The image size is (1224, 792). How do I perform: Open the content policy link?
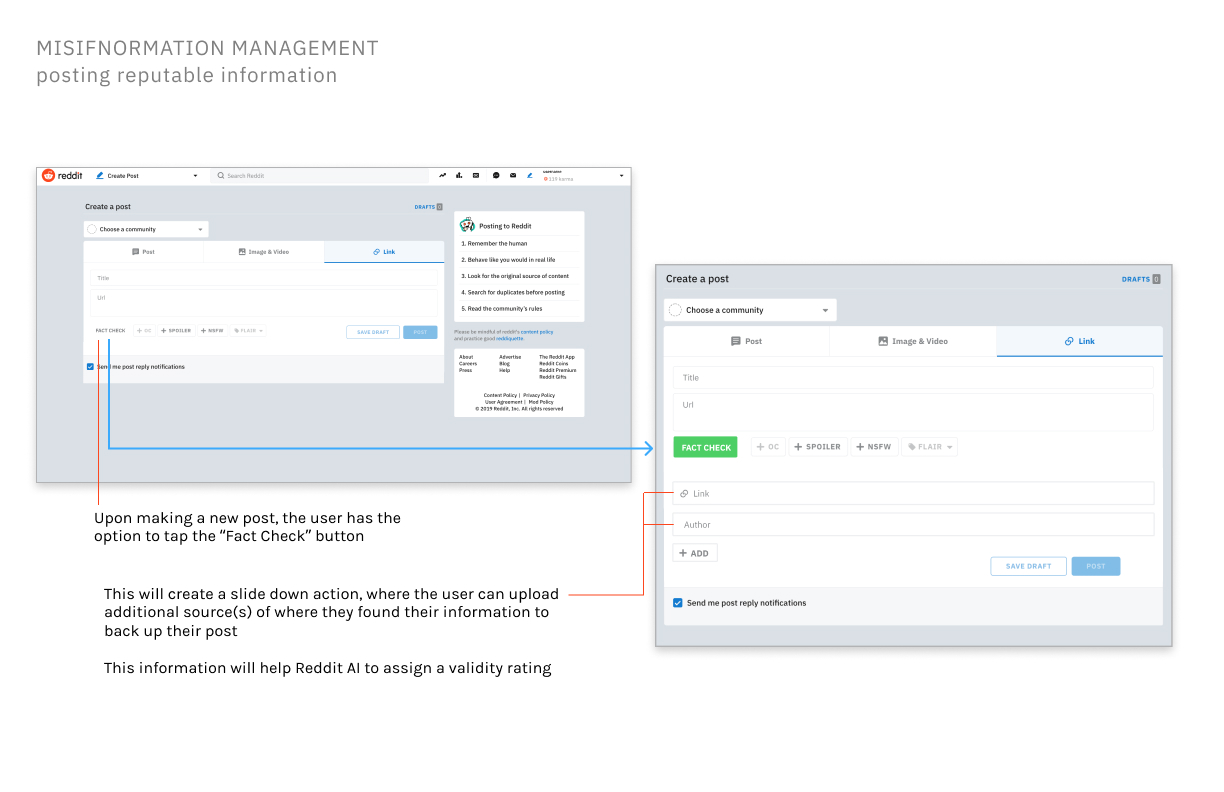pos(537,331)
